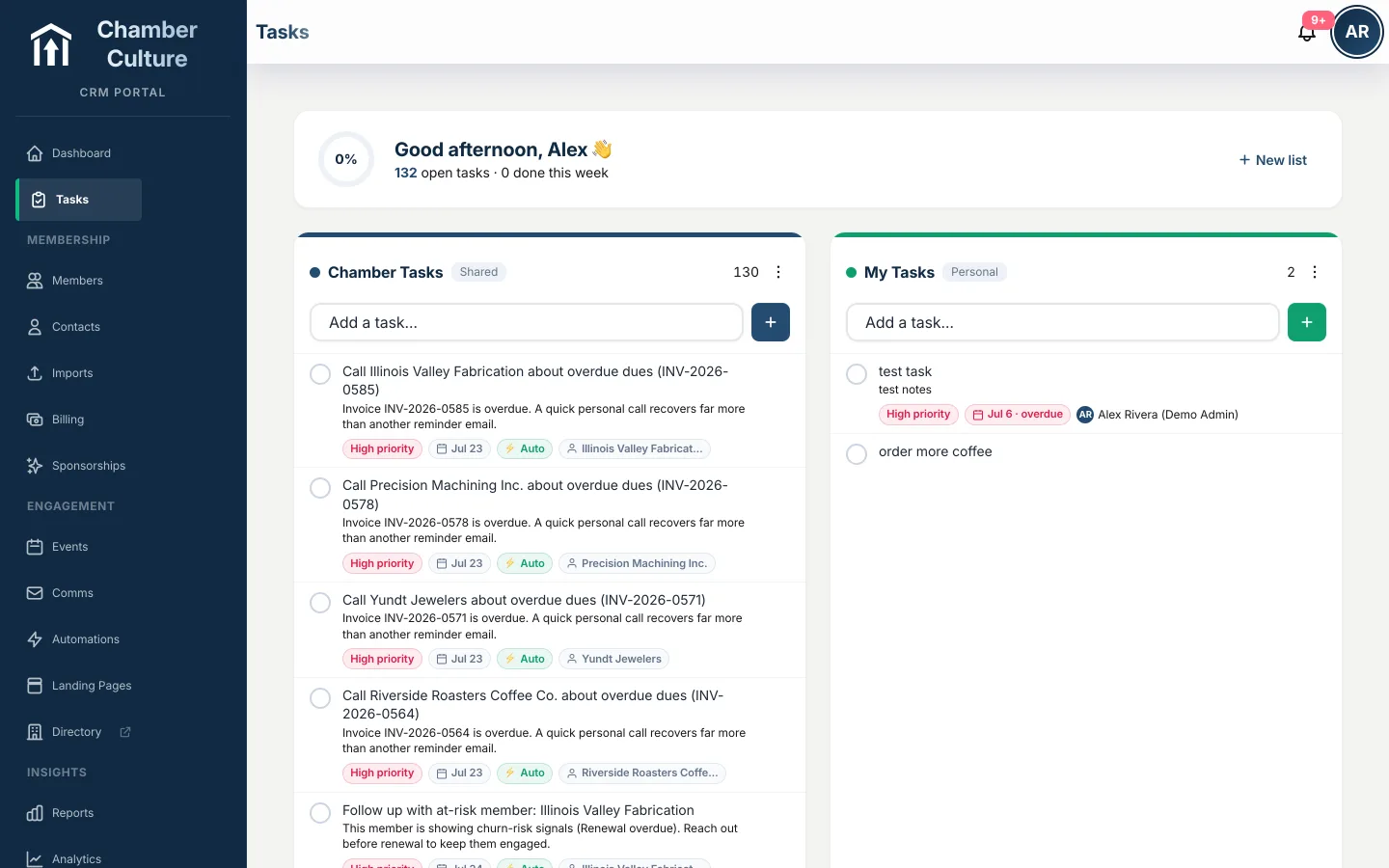This screenshot has height=868, width=1389.
Task: Click the Auto badge on Yundt Jewelers task
Action: tap(525, 659)
